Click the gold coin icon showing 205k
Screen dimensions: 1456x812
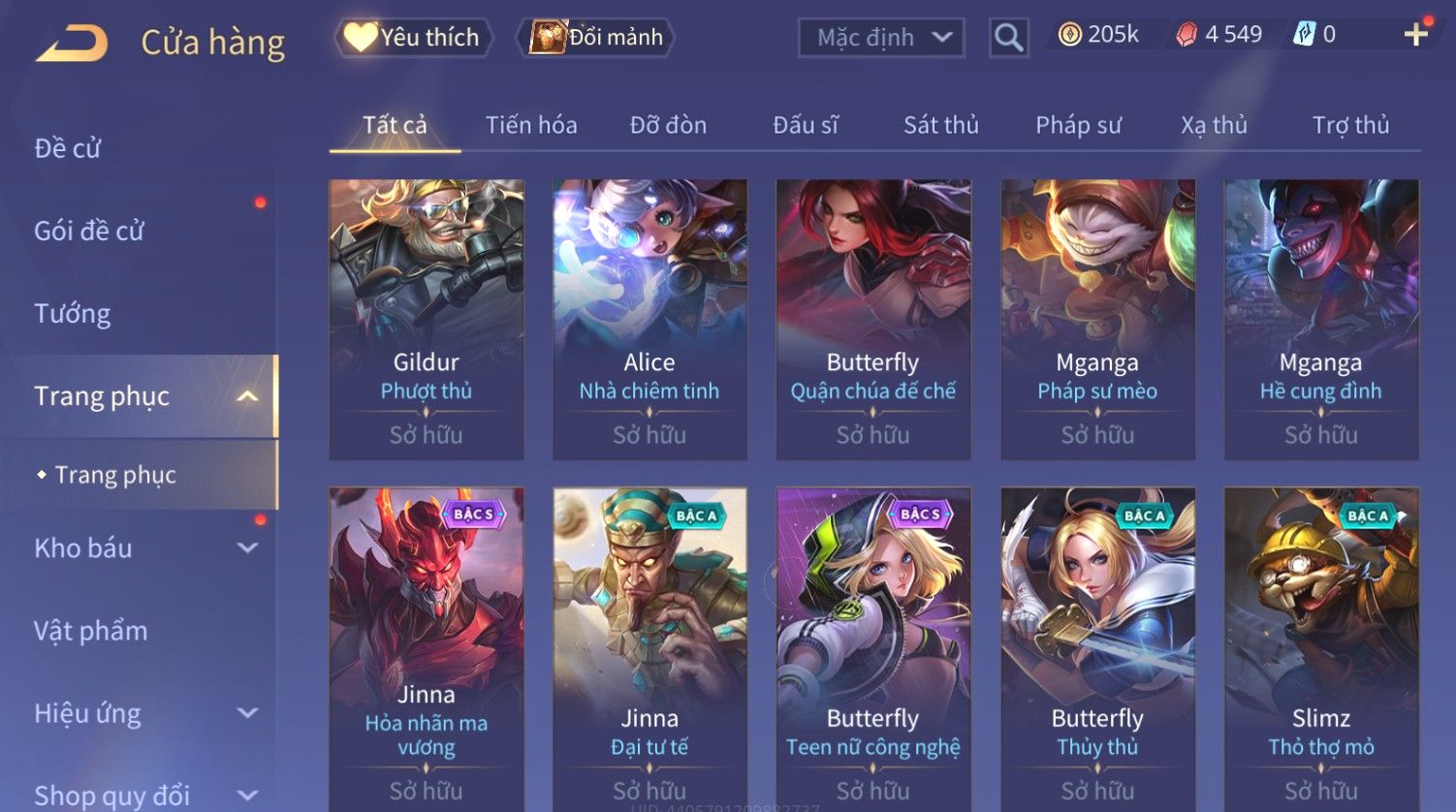pyautogui.click(x=1069, y=35)
